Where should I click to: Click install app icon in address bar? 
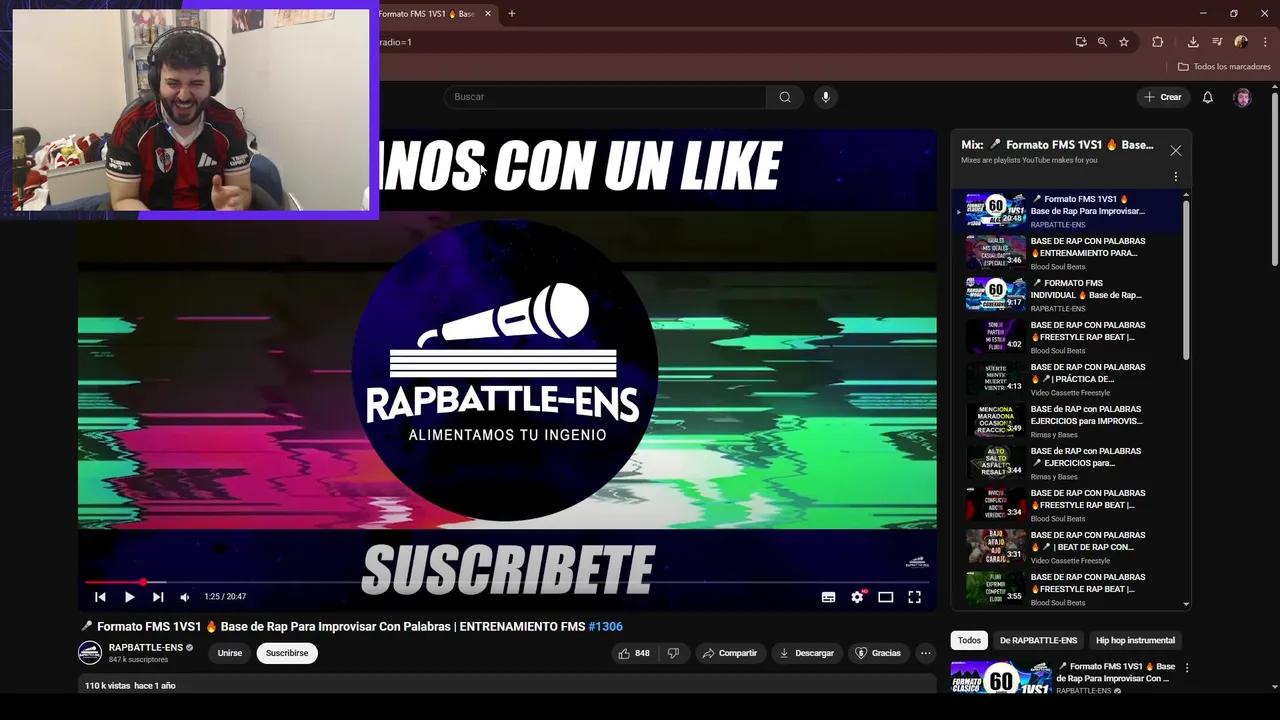(1081, 42)
